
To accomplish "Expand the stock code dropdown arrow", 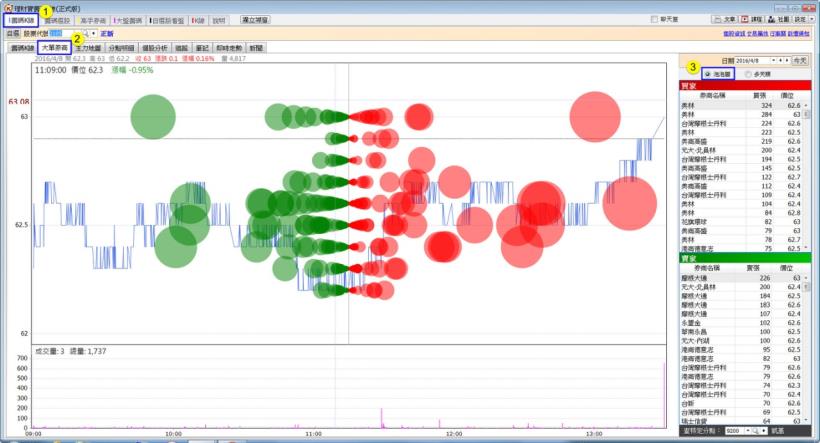I will (94, 33).
